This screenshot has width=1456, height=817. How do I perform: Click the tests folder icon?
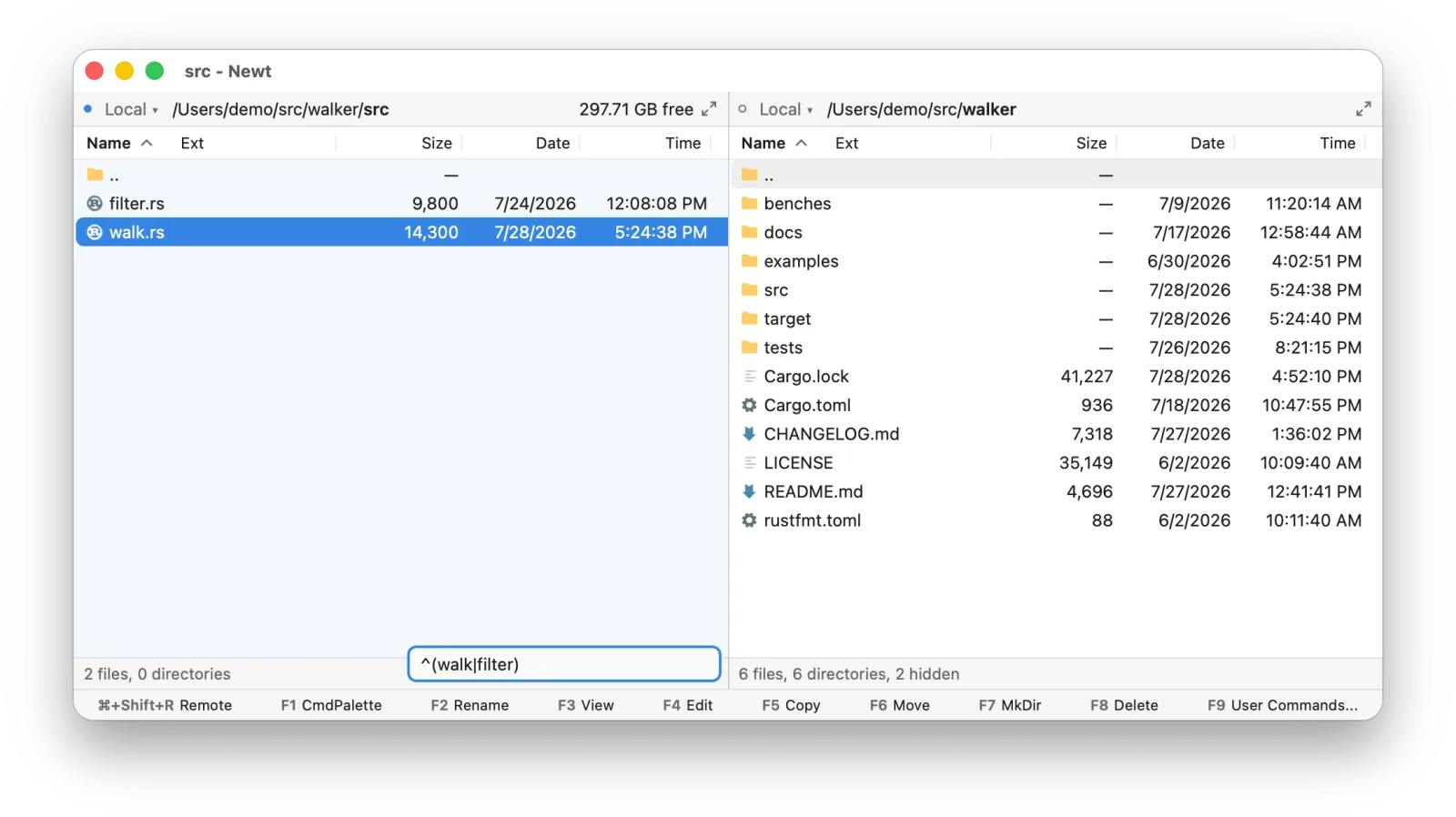[x=749, y=348]
